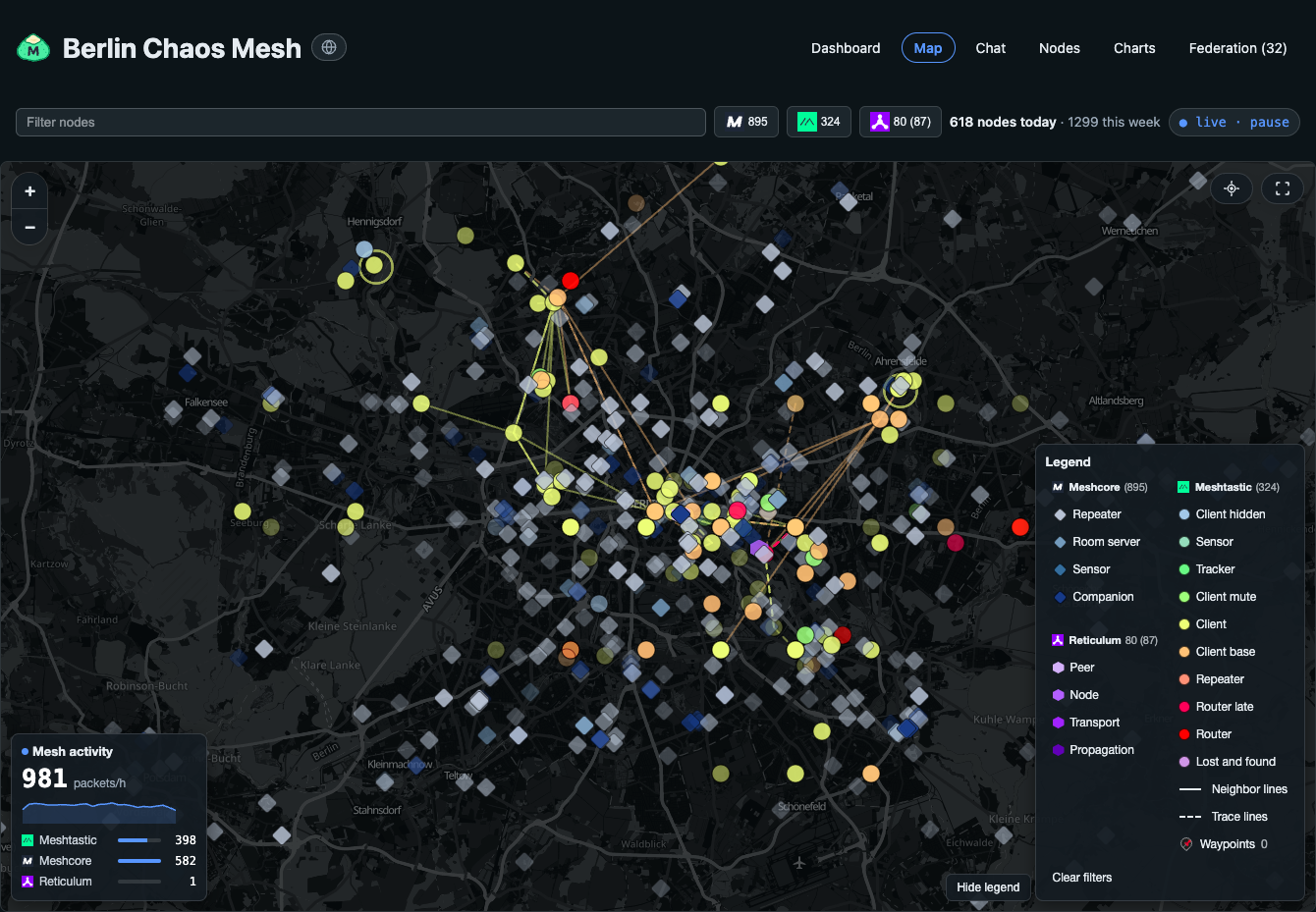Toggle Router late legend entry

(1216, 707)
